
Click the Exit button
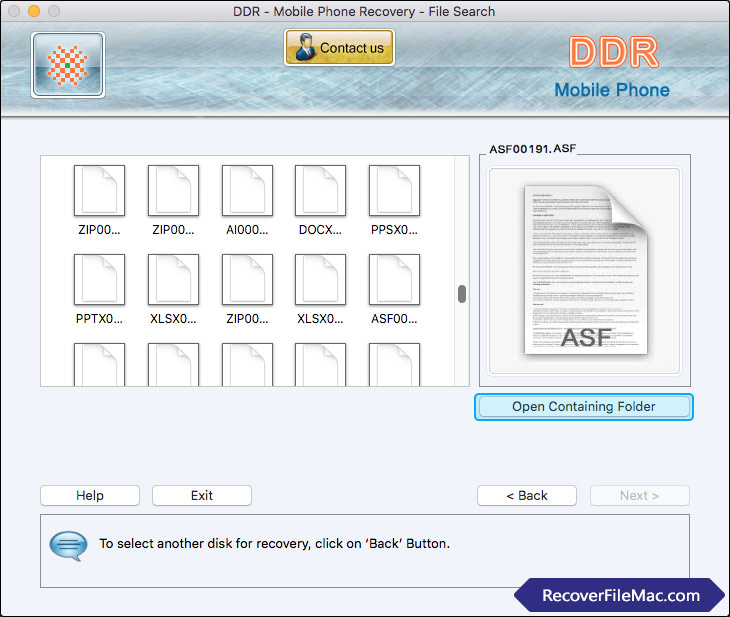202,495
